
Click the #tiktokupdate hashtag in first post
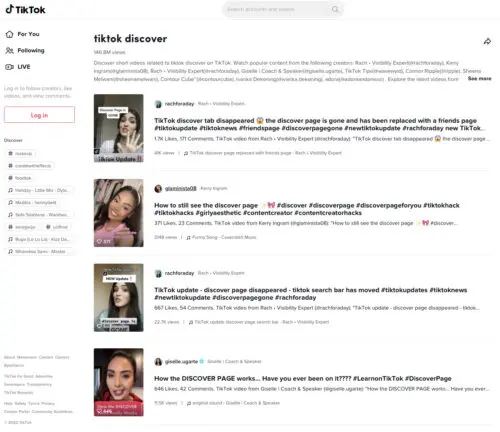[176, 128]
